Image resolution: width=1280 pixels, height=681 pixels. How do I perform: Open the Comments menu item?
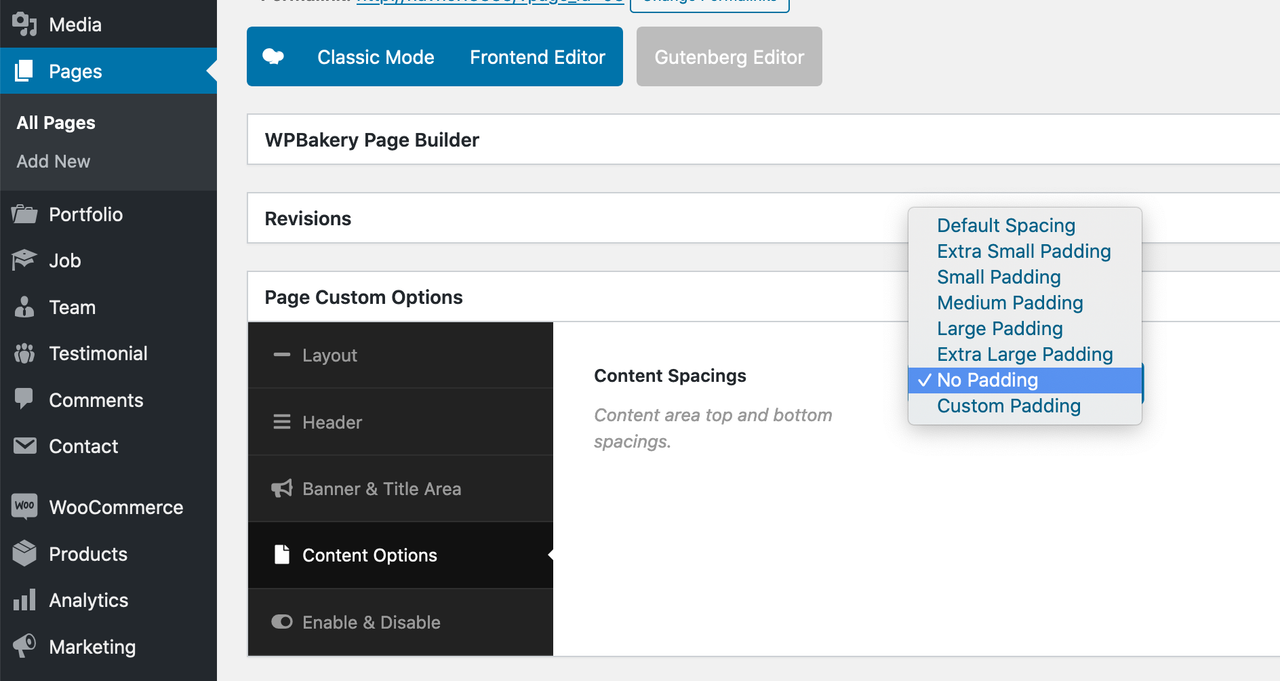coord(108,400)
